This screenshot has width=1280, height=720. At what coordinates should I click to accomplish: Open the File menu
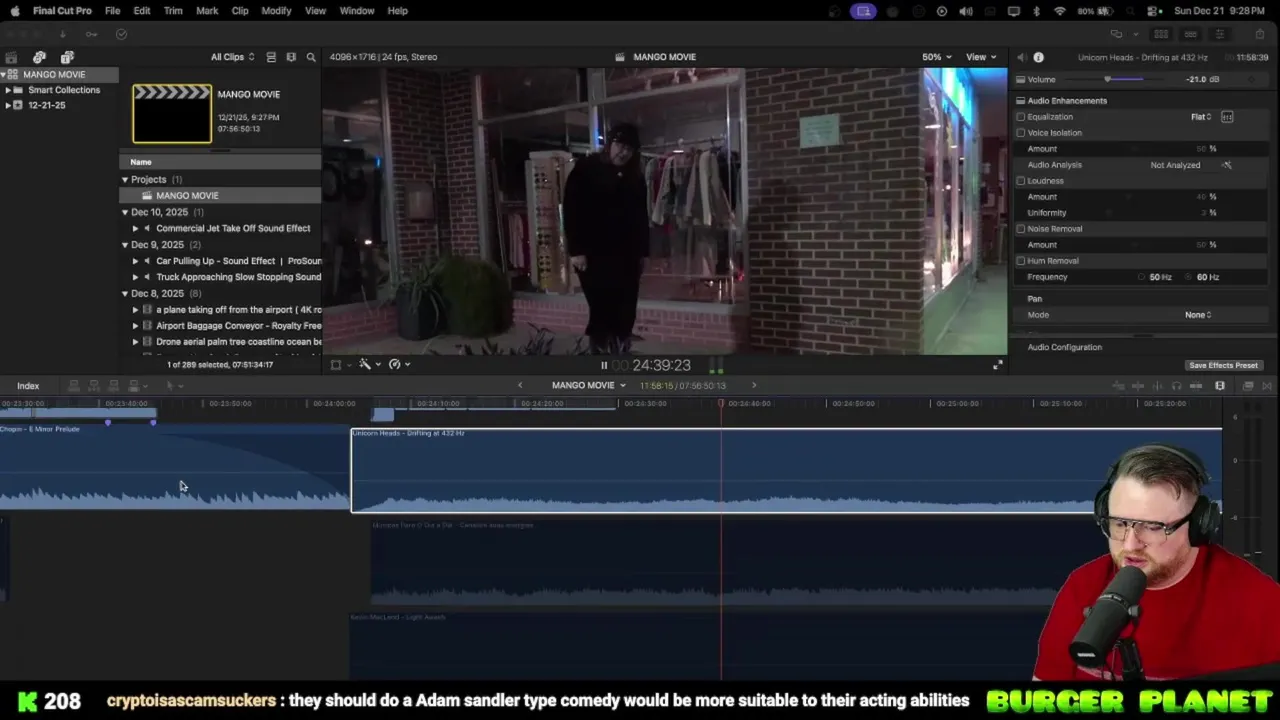[113, 11]
